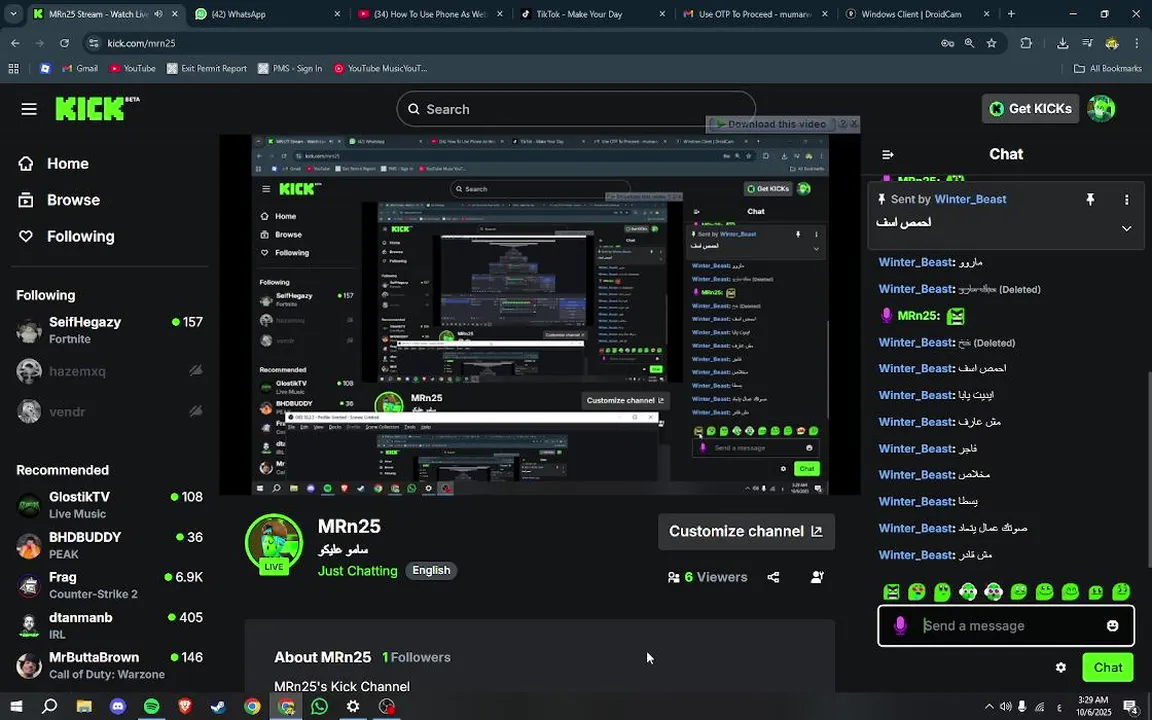Close the Download this video overlay
Screen dimensions: 1152x720
coord(854,123)
